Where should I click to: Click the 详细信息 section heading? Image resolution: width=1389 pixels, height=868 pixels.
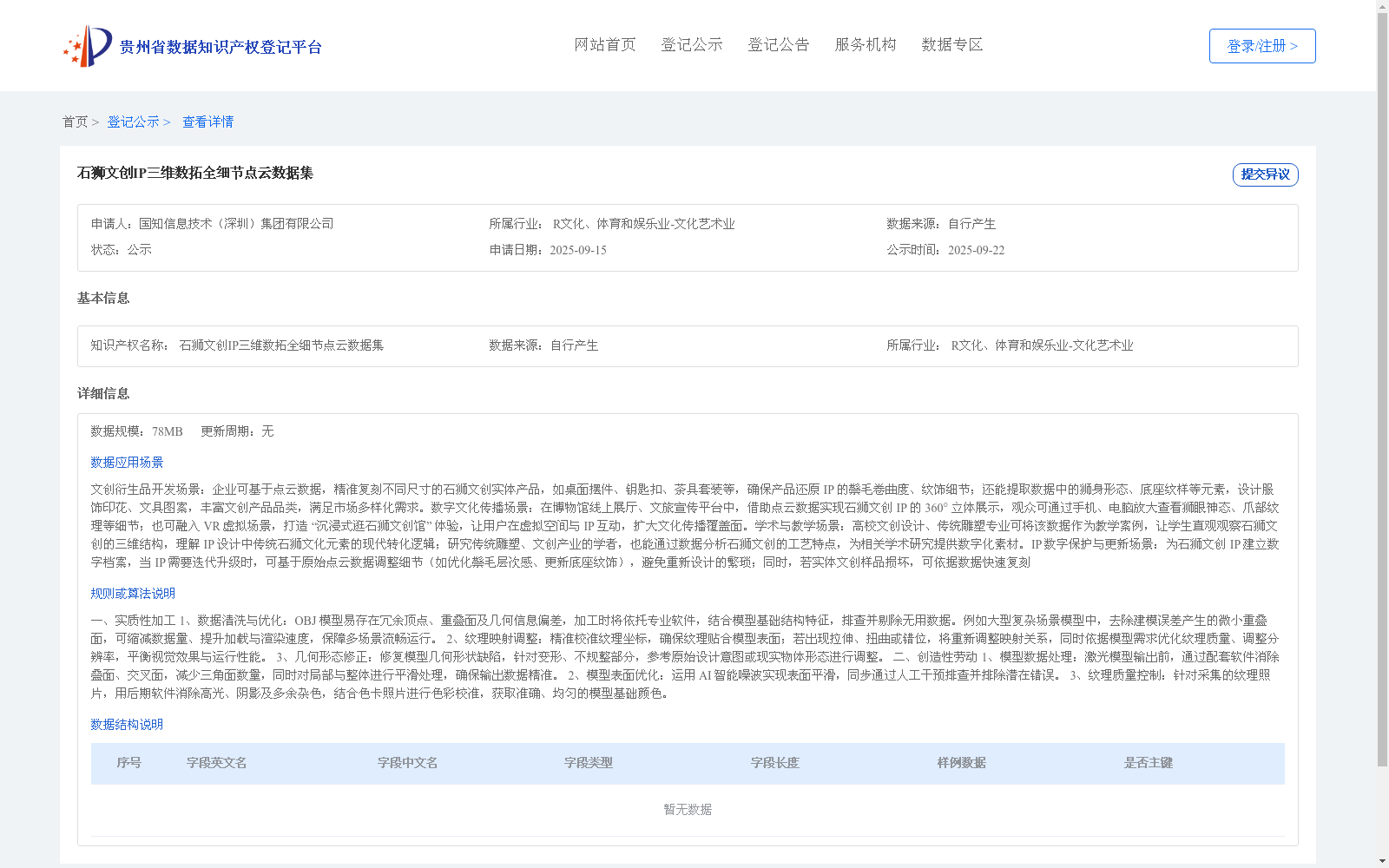tap(103, 393)
